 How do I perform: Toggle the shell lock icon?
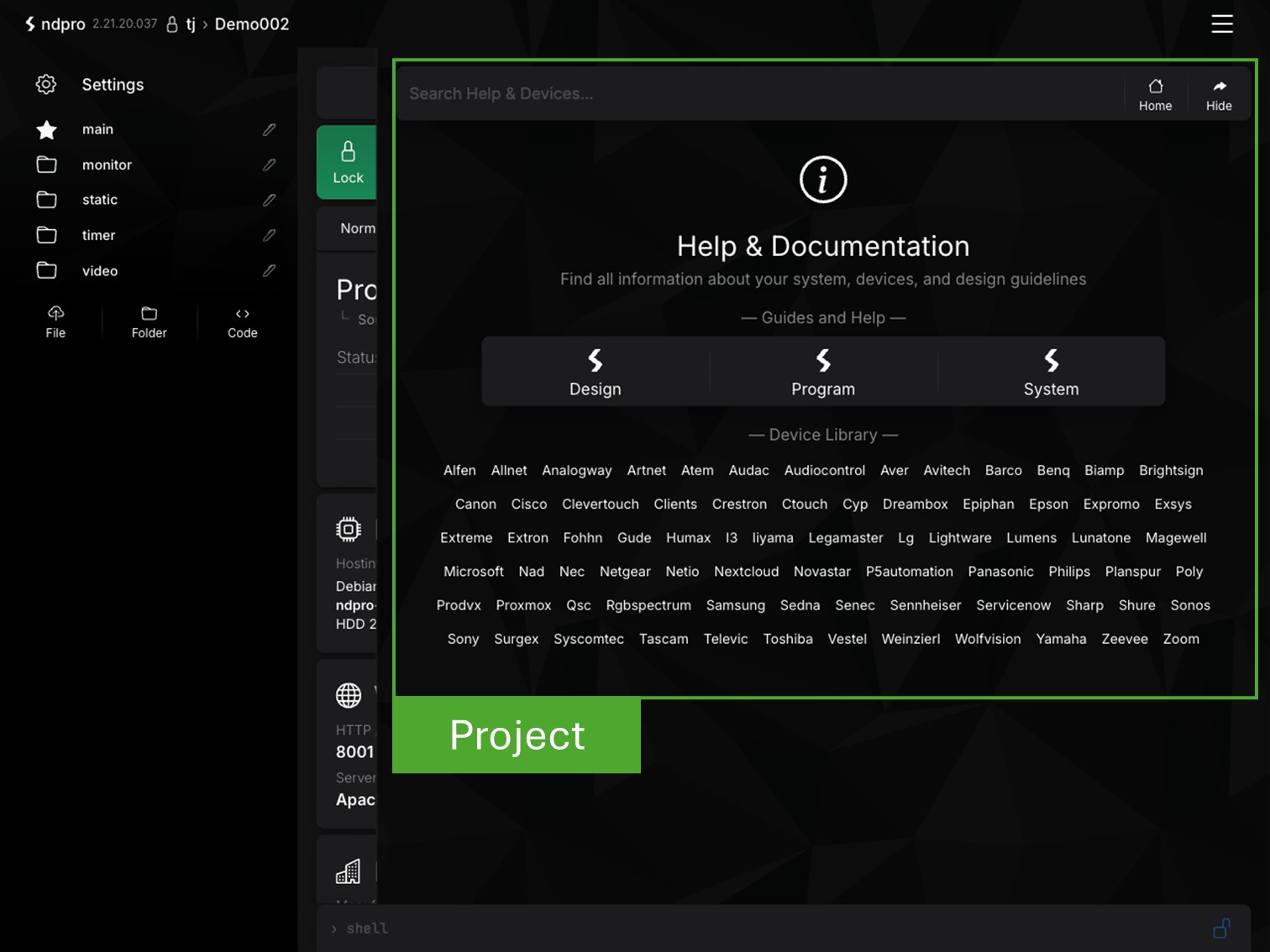tap(1222, 928)
